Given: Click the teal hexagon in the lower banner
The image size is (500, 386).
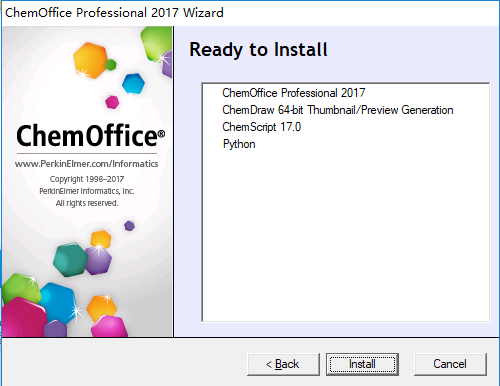Looking at the screenshot, I should point(70,260).
